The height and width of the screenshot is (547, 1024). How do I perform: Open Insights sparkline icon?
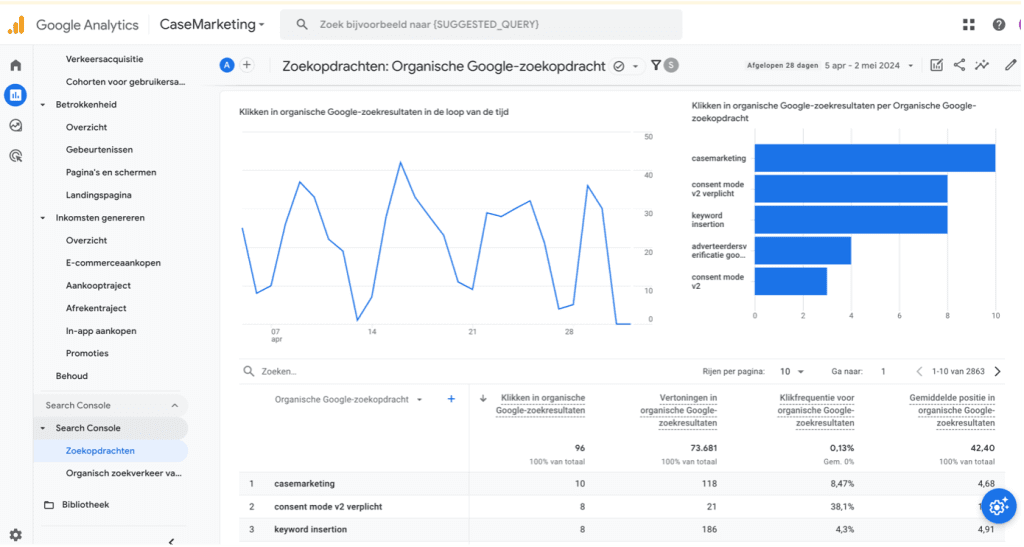[982, 65]
